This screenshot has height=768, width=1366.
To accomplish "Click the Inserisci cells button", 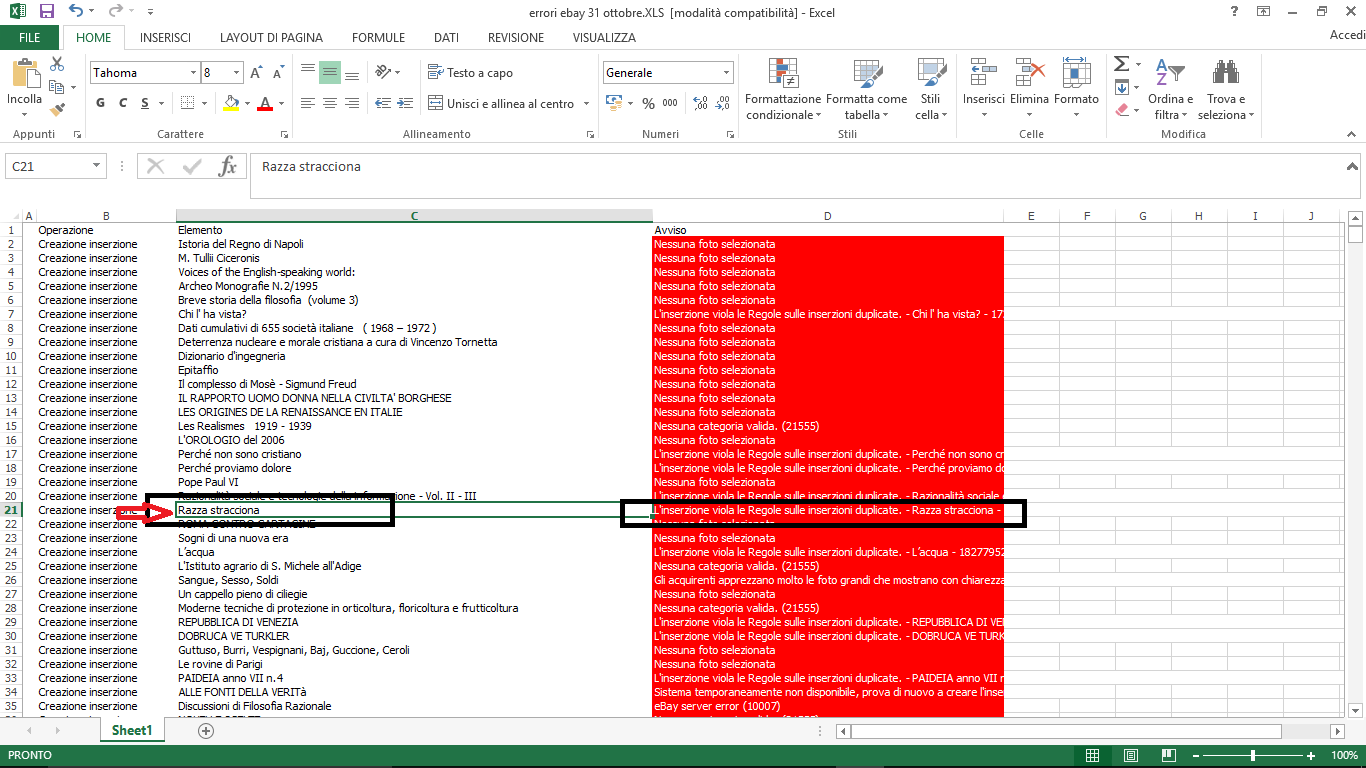I will click(x=983, y=89).
